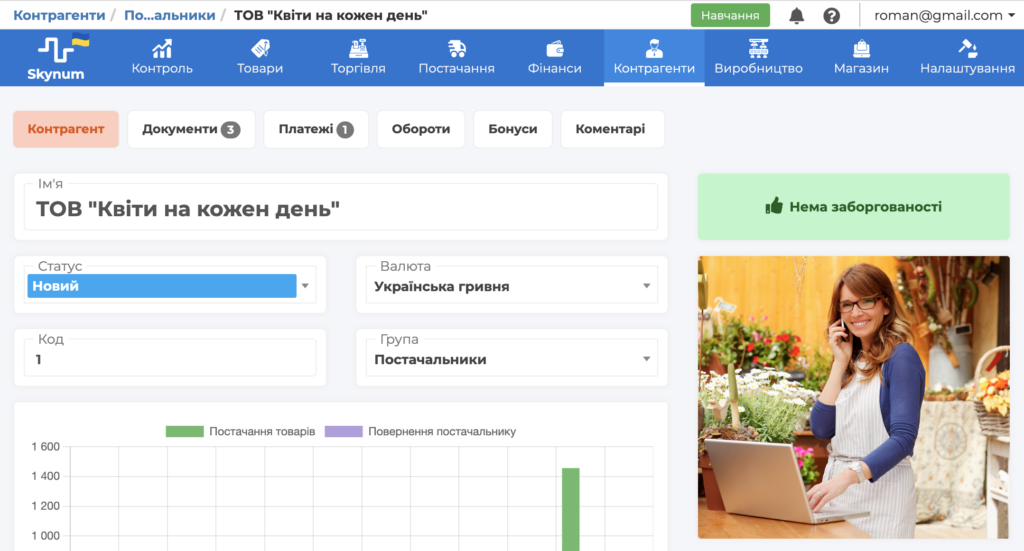Image resolution: width=1024 pixels, height=551 pixels.
Task: Open the roman@gmail.com account menu
Action: coord(944,16)
